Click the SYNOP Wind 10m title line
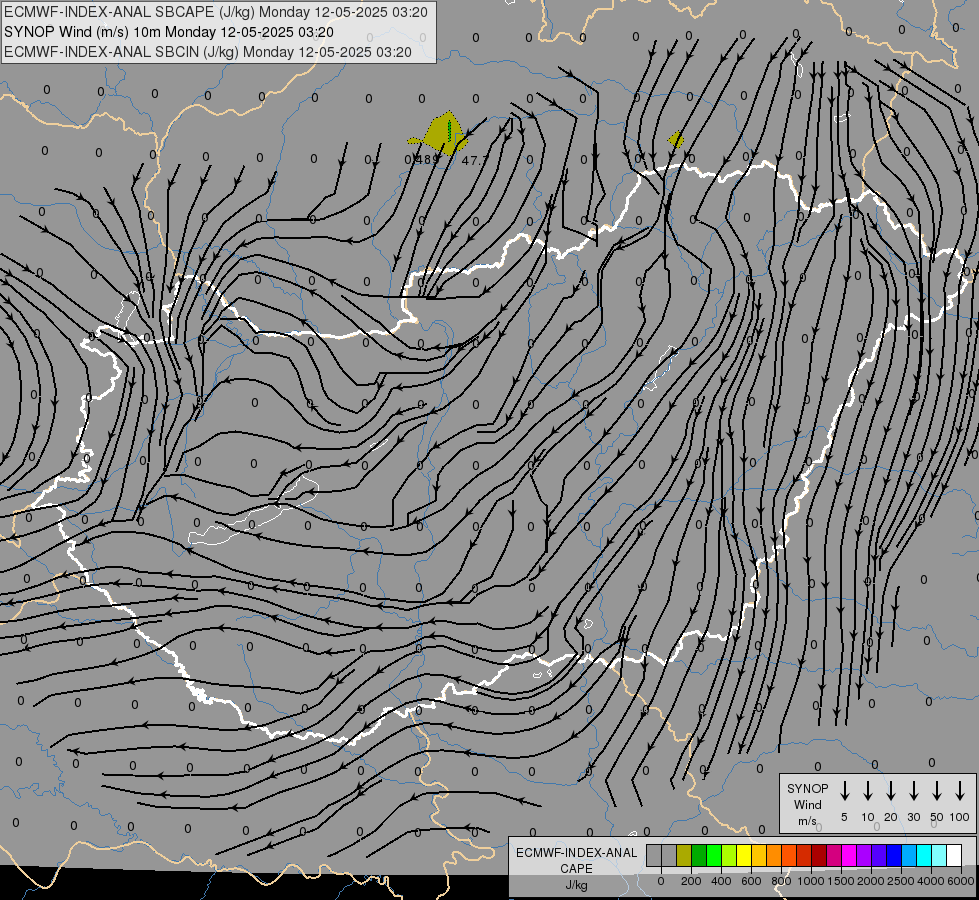Screen dimensions: 979x900 pos(169,32)
